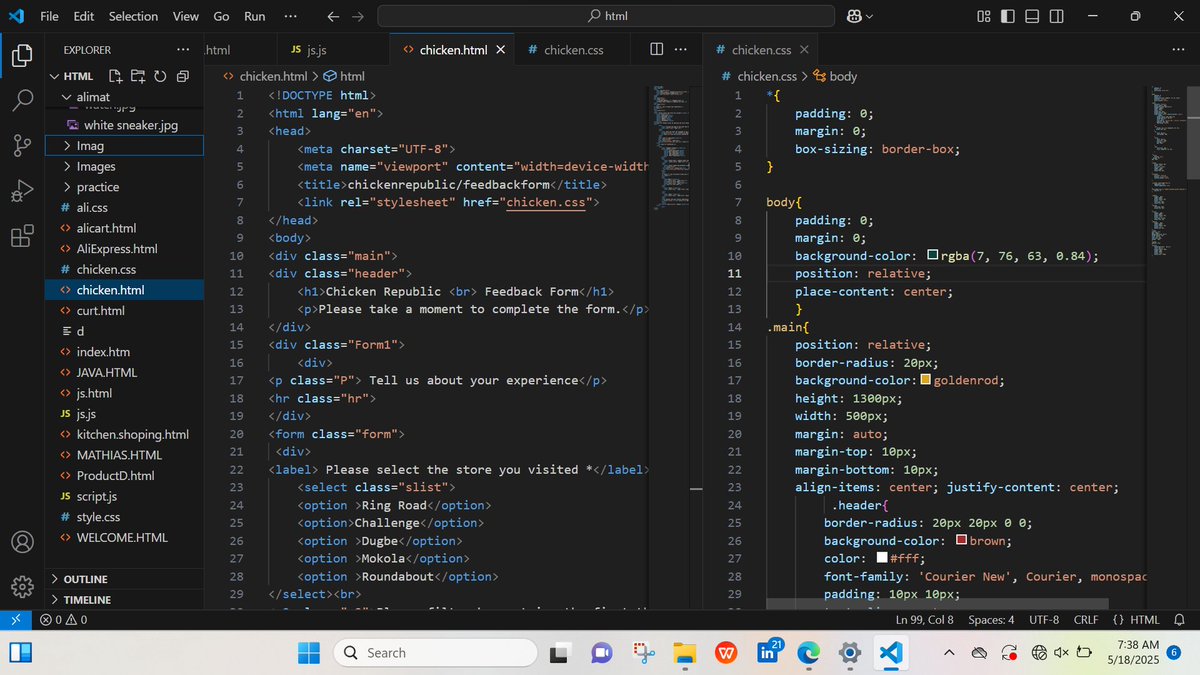Open the Windows Start button
The image size is (1200, 675).
[x=309, y=653]
